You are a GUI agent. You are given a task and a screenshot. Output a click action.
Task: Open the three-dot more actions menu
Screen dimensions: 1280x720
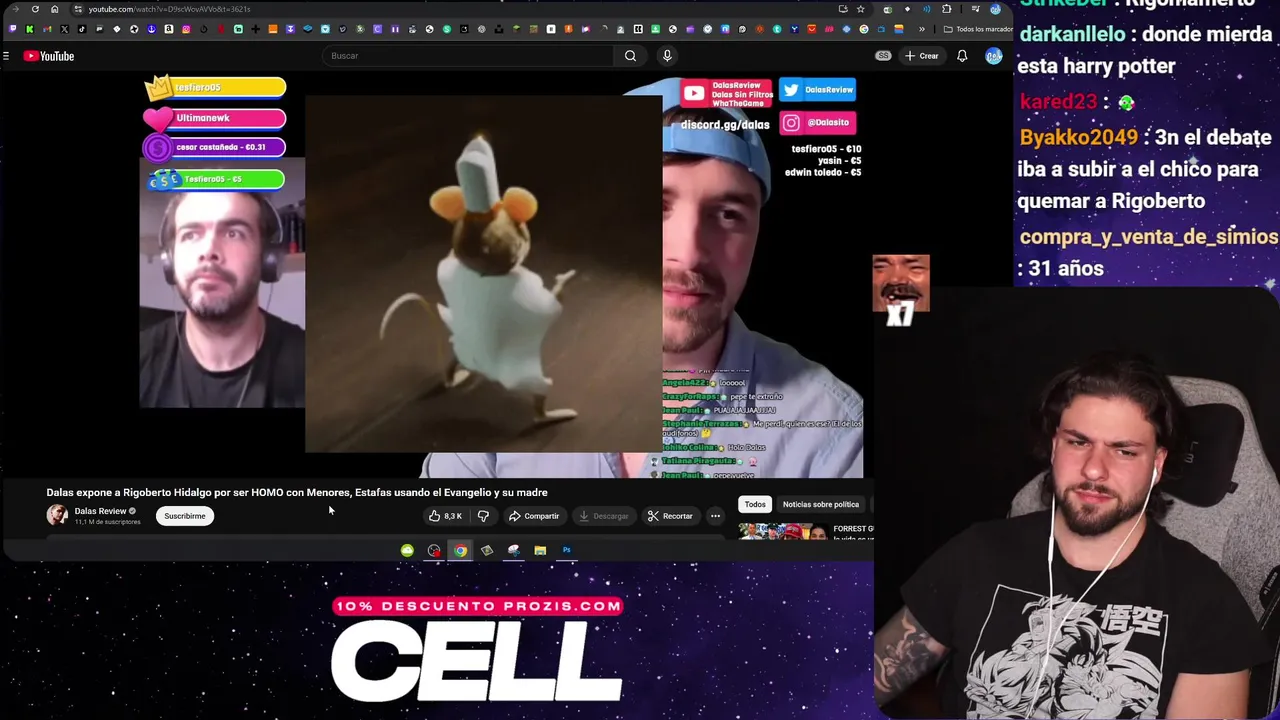tap(715, 516)
